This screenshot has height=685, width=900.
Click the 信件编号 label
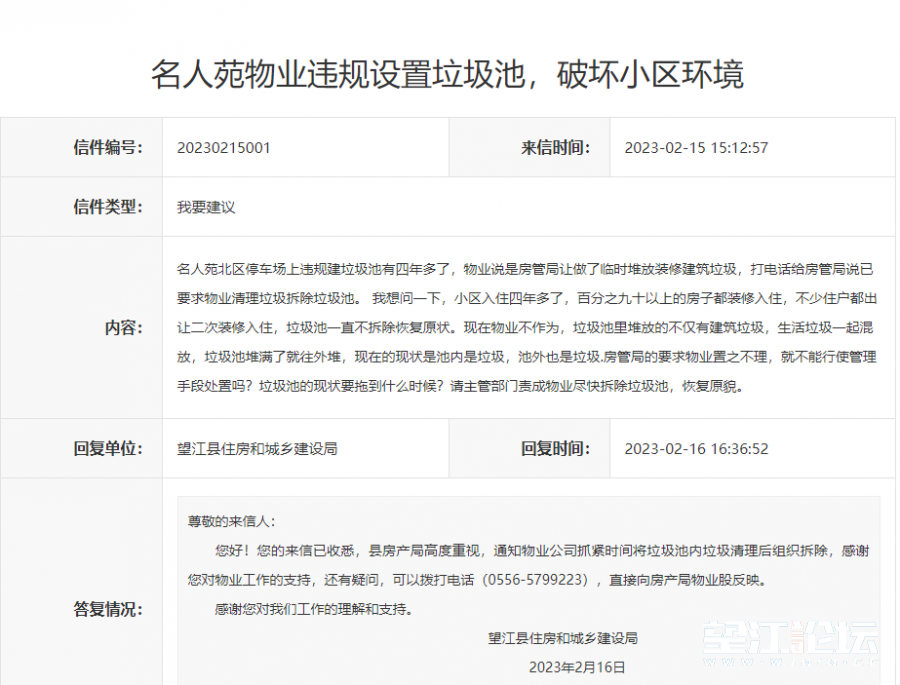coord(107,148)
